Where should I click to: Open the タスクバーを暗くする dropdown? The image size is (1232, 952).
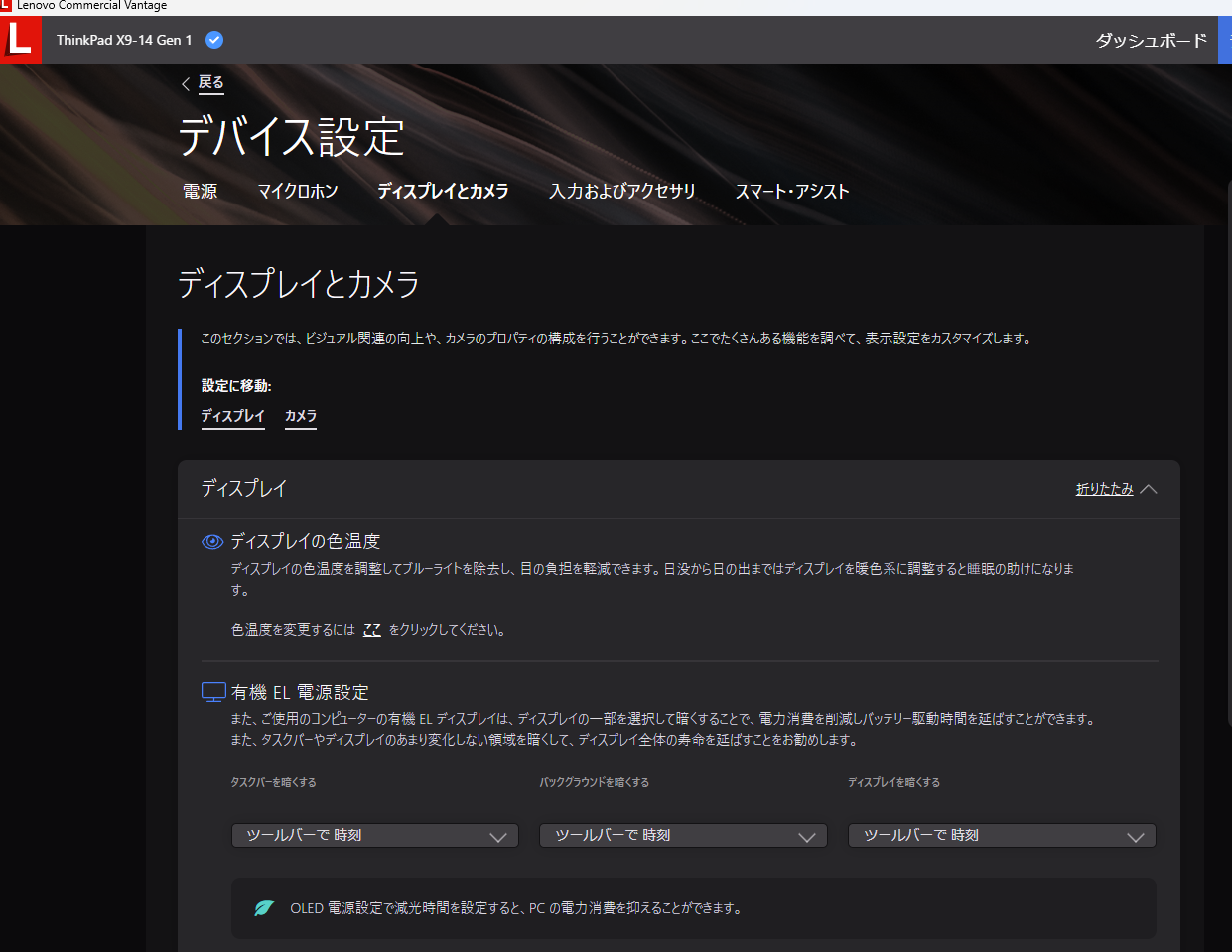375,835
